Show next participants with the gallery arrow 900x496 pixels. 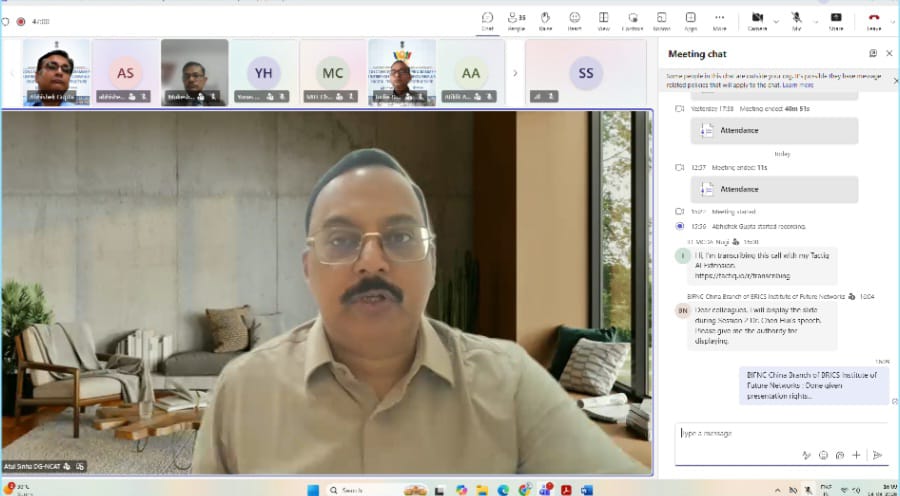coord(515,73)
